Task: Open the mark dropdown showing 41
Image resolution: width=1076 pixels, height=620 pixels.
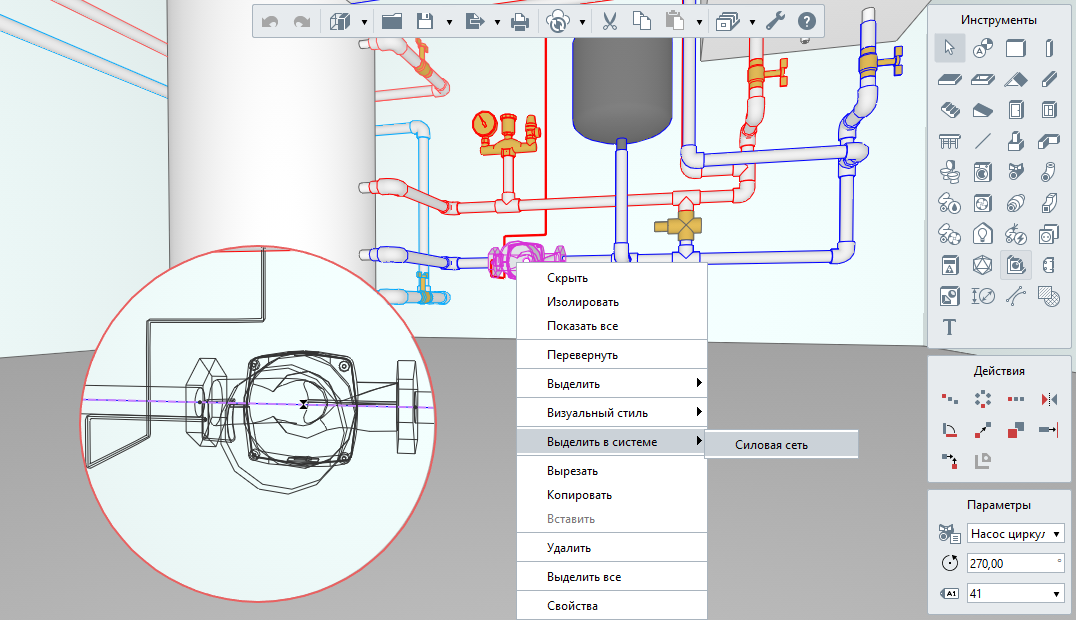Action: (1016, 593)
